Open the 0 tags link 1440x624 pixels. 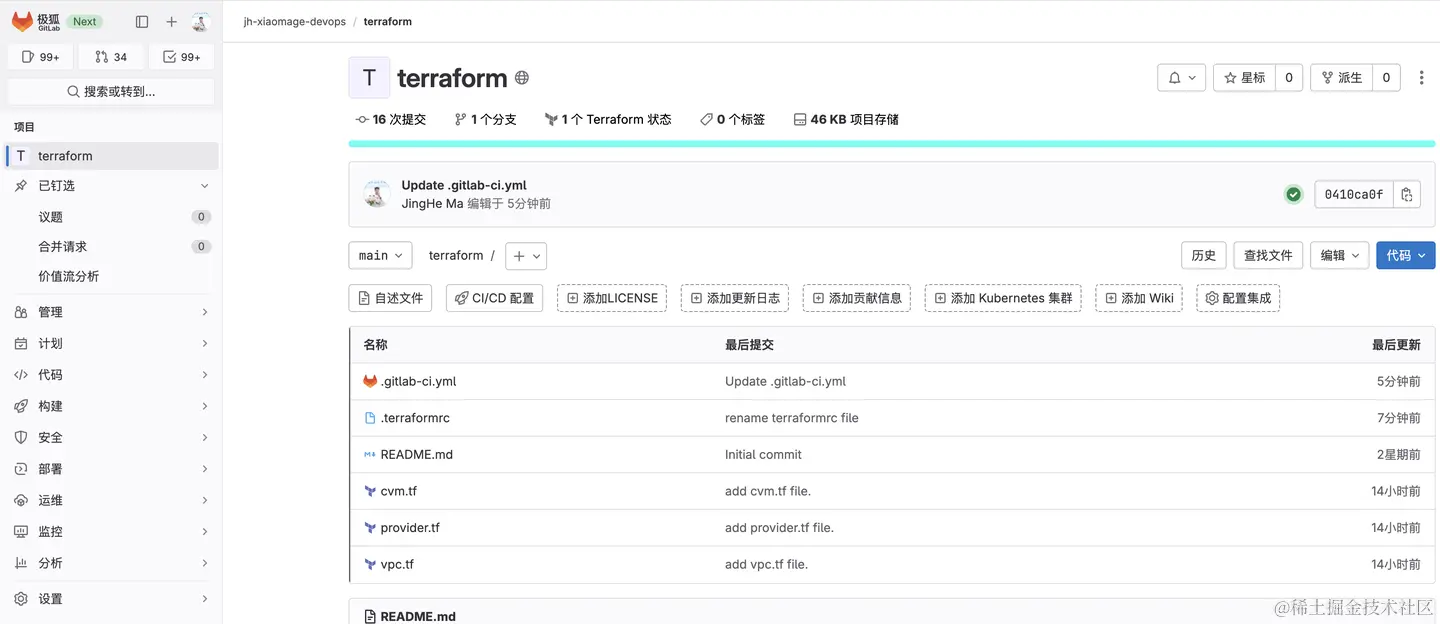click(x=733, y=119)
